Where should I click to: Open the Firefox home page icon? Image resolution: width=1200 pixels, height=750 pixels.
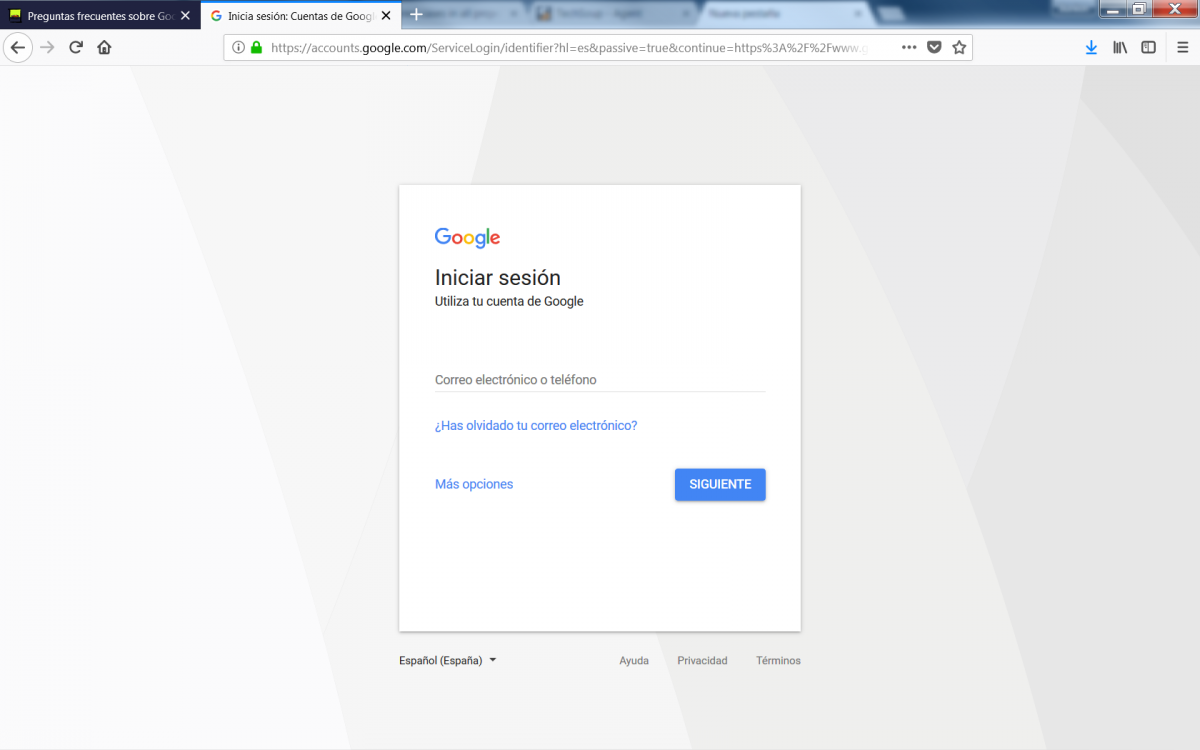[x=104, y=47]
